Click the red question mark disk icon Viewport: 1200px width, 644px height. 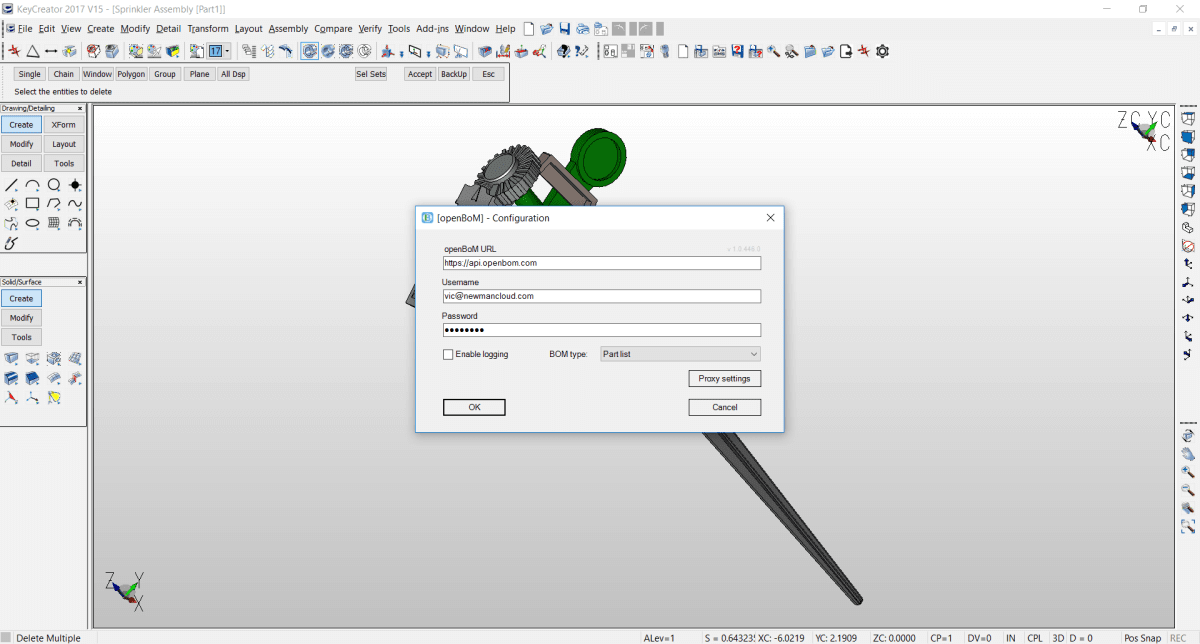coord(737,51)
